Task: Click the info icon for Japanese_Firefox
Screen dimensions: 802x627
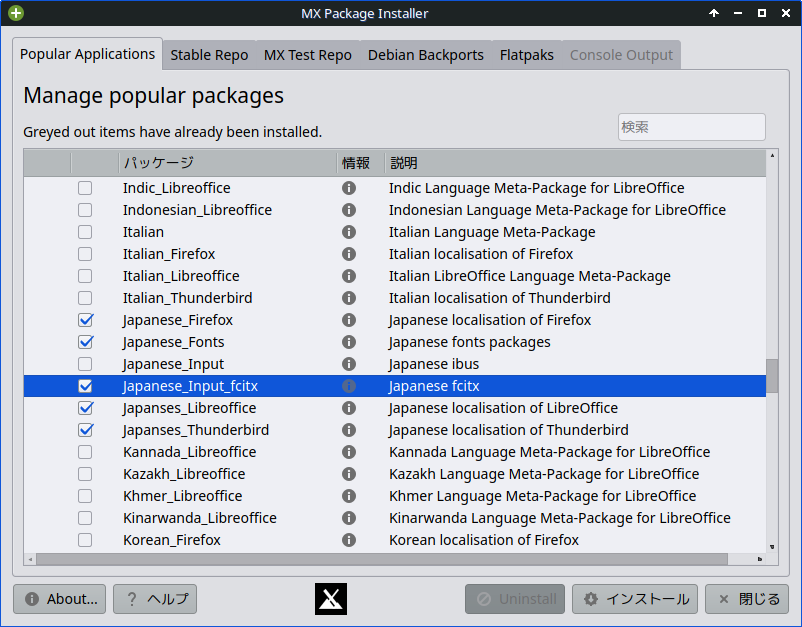Action: [x=349, y=320]
